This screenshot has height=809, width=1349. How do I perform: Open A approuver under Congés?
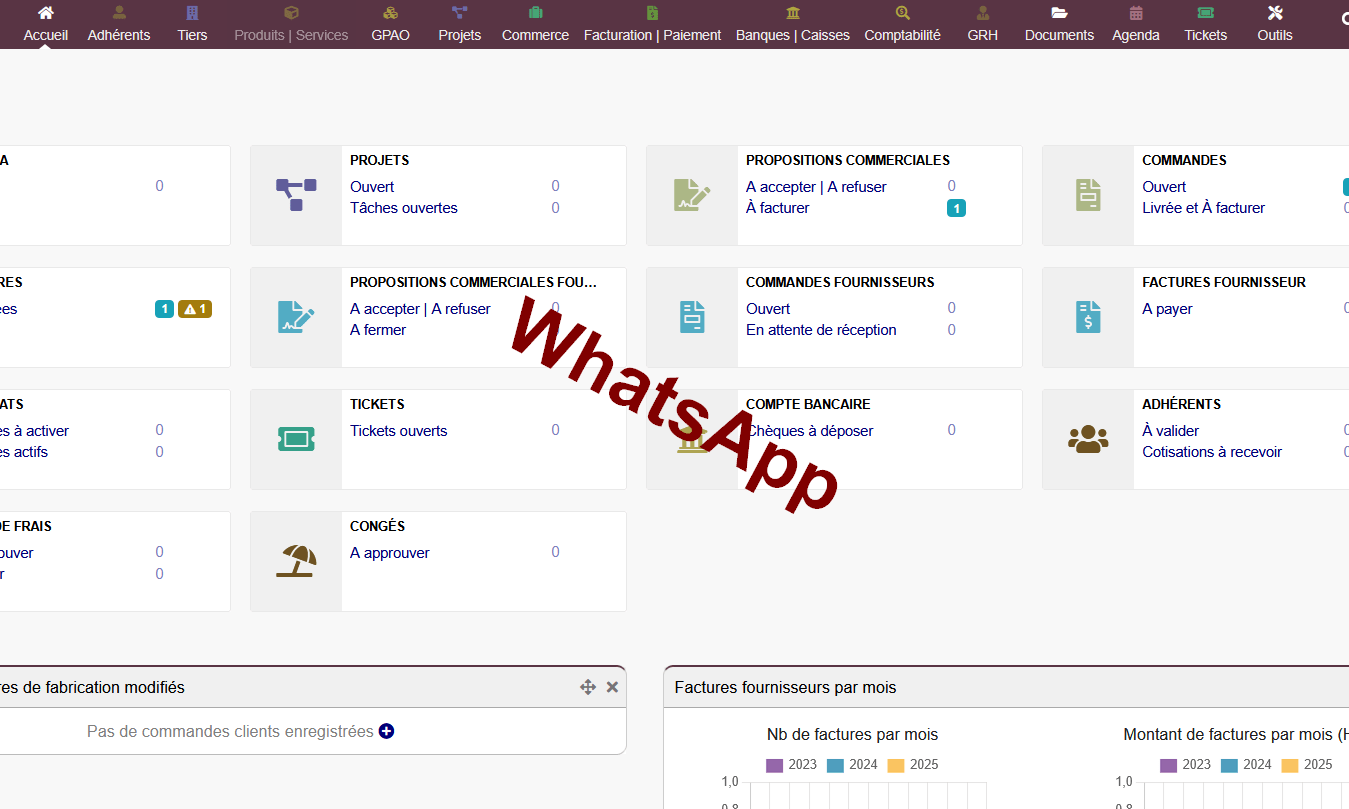(x=390, y=553)
